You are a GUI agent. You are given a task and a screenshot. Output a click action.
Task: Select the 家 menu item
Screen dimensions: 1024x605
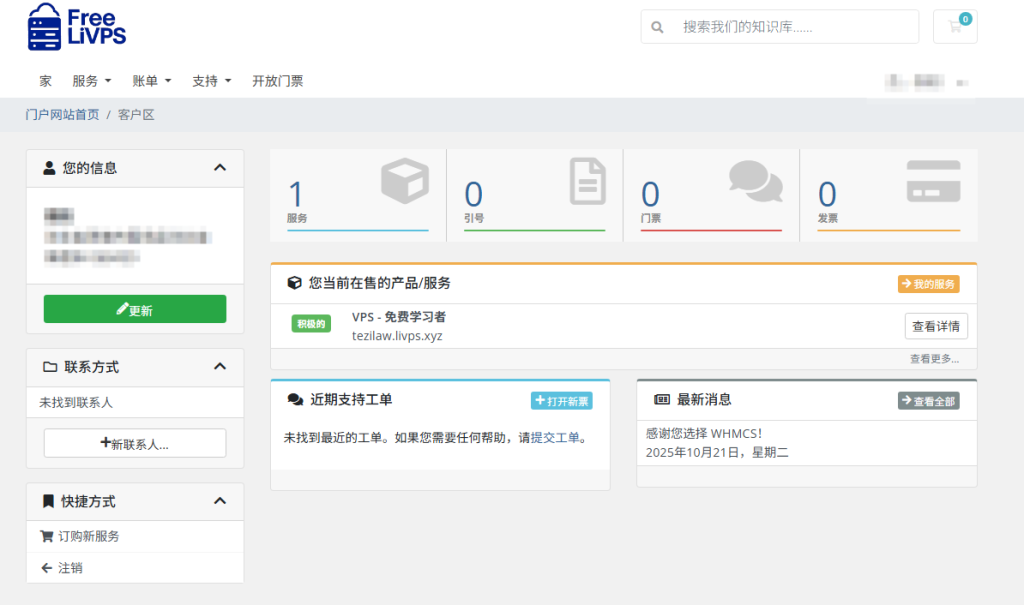tap(44, 80)
